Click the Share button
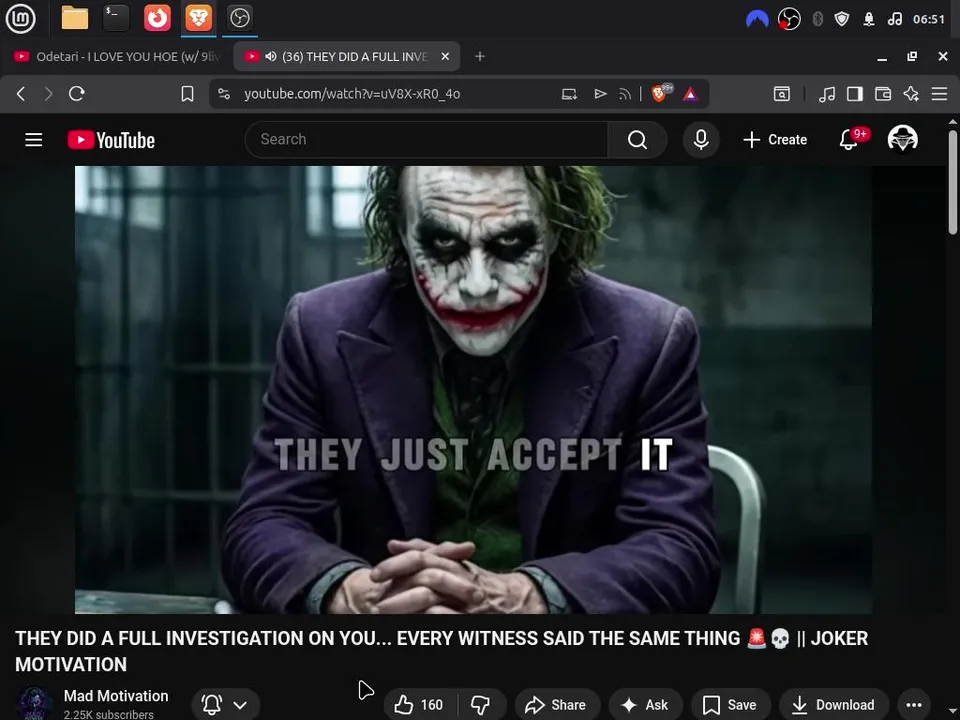This screenshot has width=960, height=720. pyautogui.click(x=557, y=705)
